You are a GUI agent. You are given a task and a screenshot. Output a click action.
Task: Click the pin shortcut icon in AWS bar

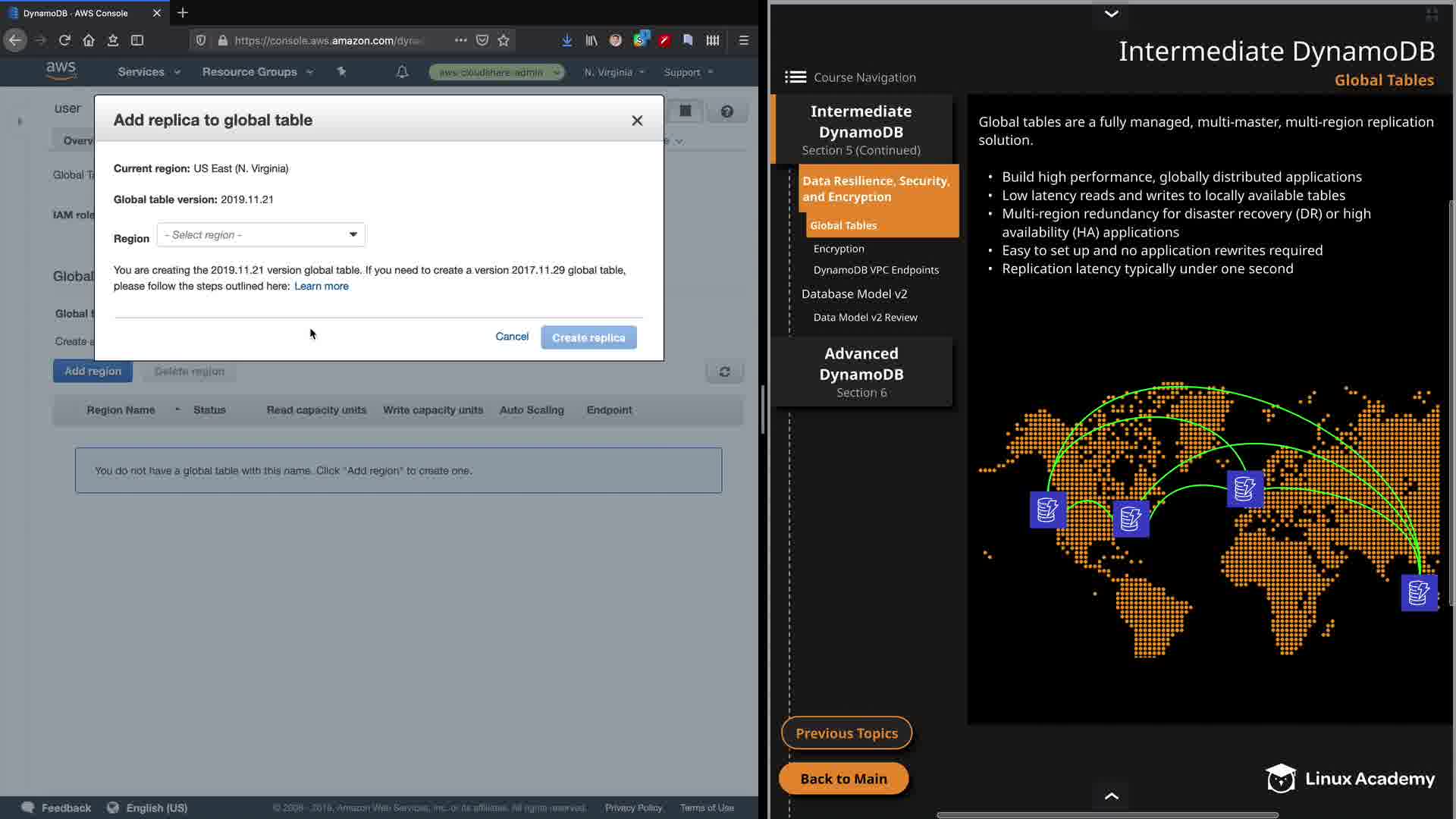[x=341, y=72]
